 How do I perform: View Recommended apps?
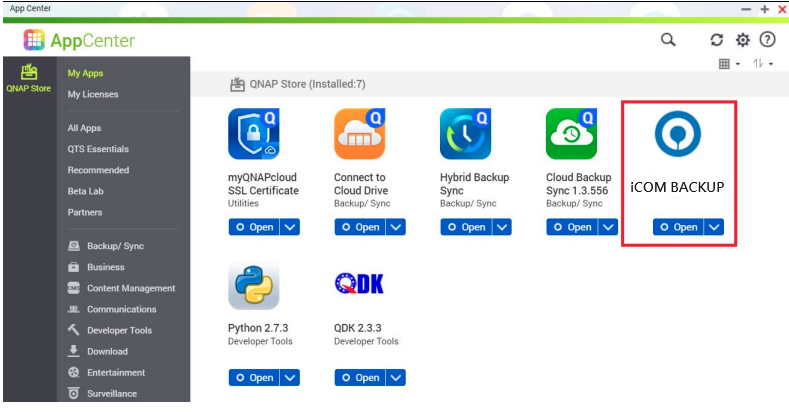click(98, 170)
